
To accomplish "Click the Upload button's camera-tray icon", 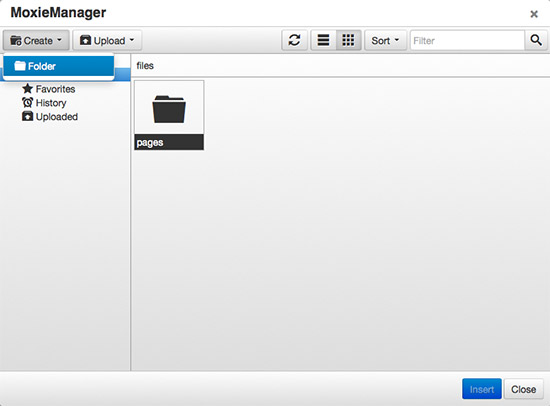I will click(x=85, y=40).
